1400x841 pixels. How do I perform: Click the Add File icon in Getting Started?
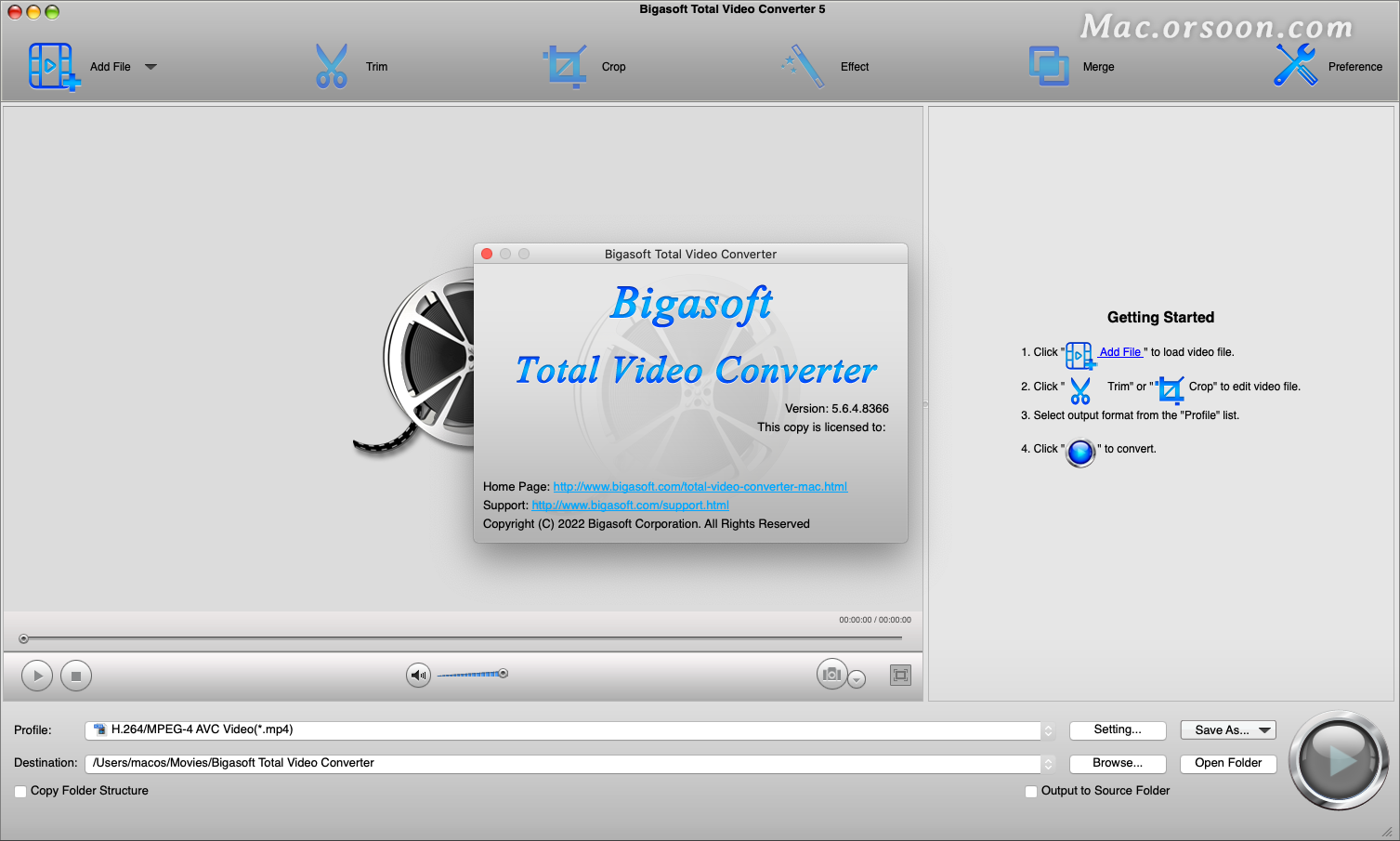click(x=1079, y=355)
